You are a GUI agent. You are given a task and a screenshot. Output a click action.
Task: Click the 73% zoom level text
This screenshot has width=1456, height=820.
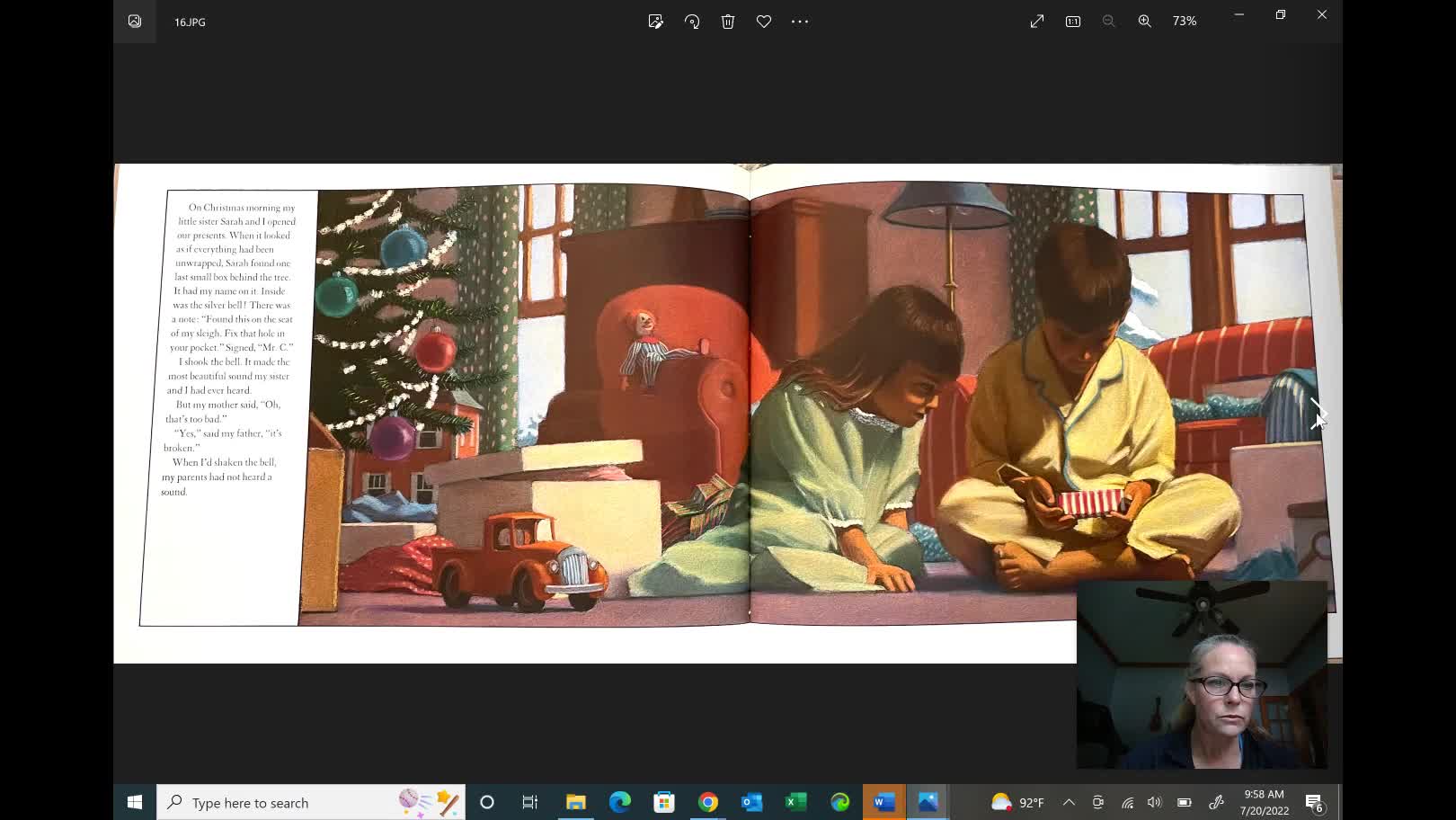(1185, 22)
